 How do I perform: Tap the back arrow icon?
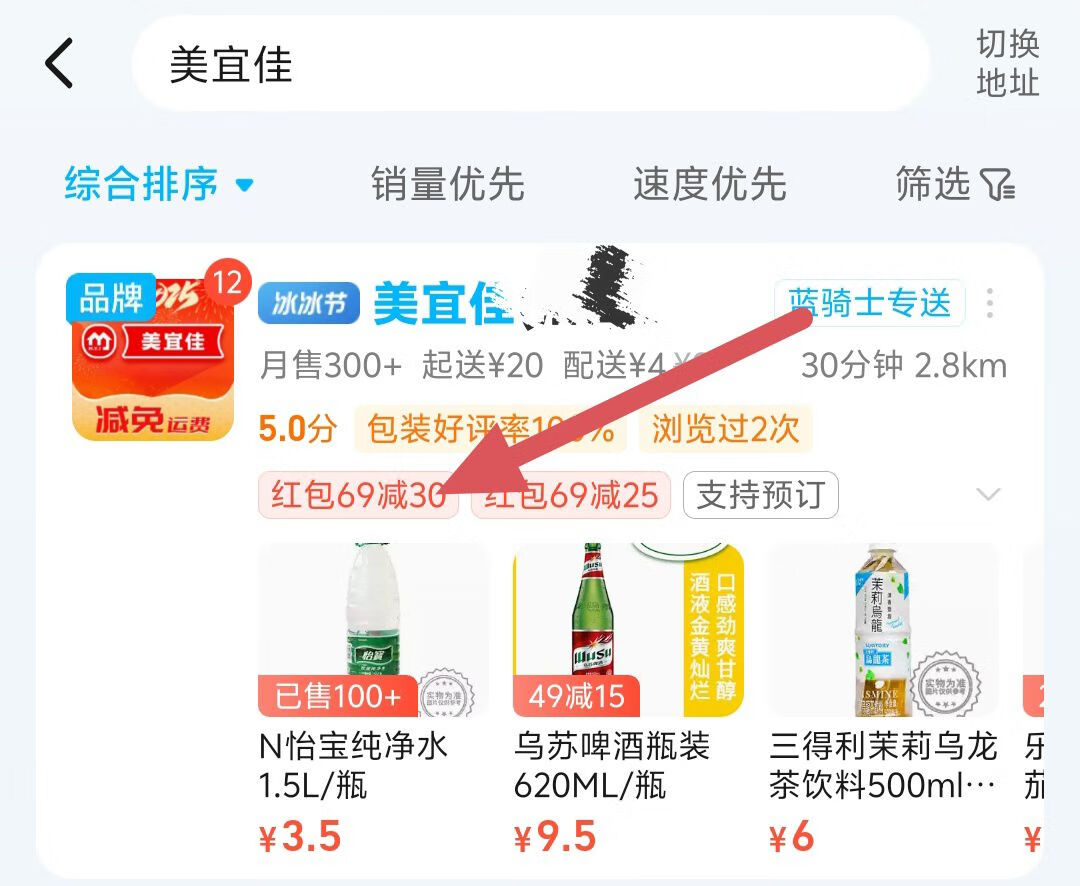point(59,63)
